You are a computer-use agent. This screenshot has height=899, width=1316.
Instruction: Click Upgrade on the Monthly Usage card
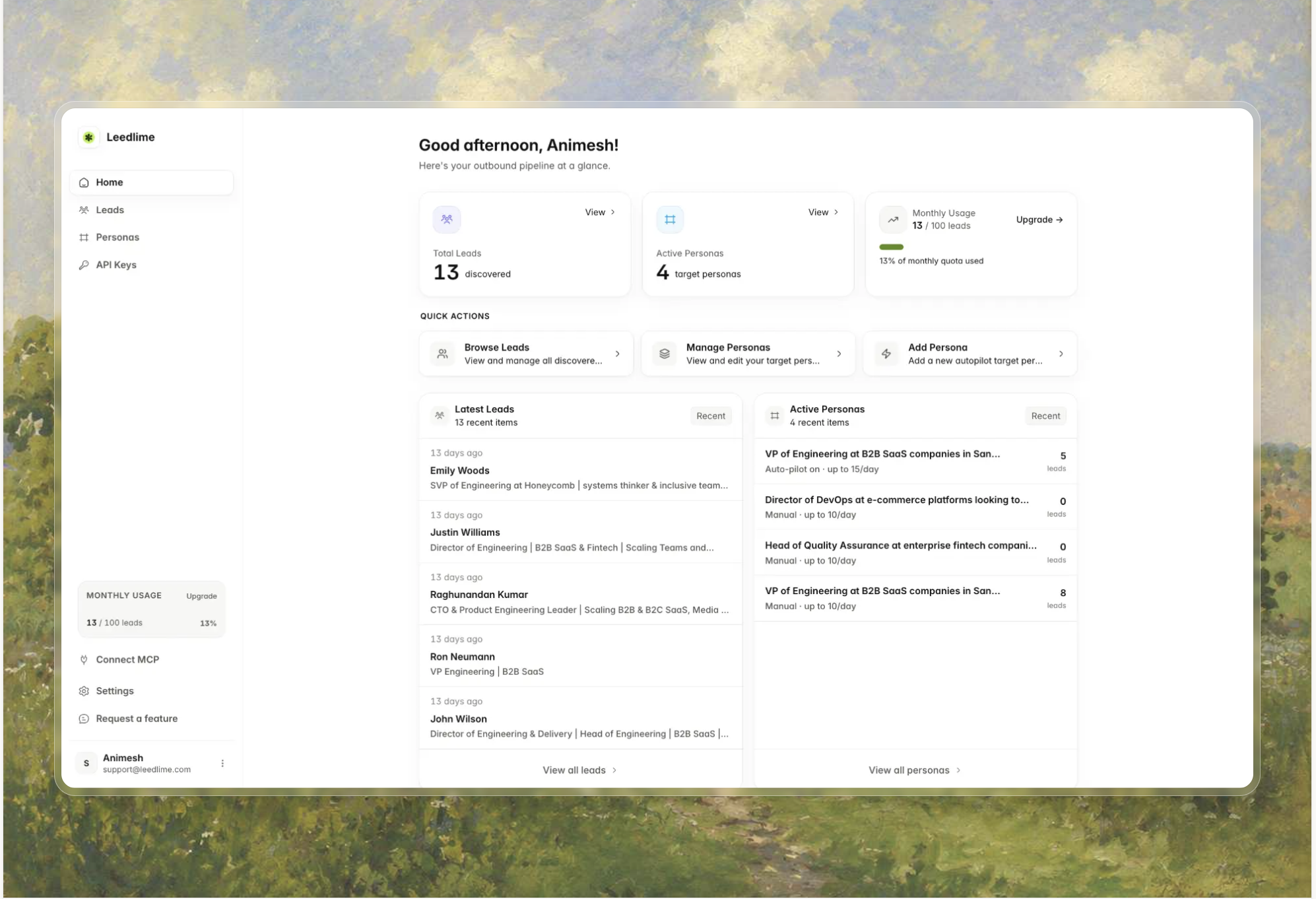[x=1039, y=220]
